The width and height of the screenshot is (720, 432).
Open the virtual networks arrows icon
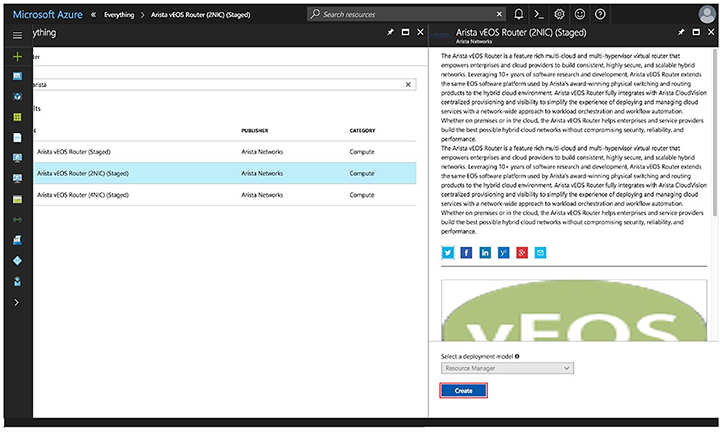[x=17, y=220]
